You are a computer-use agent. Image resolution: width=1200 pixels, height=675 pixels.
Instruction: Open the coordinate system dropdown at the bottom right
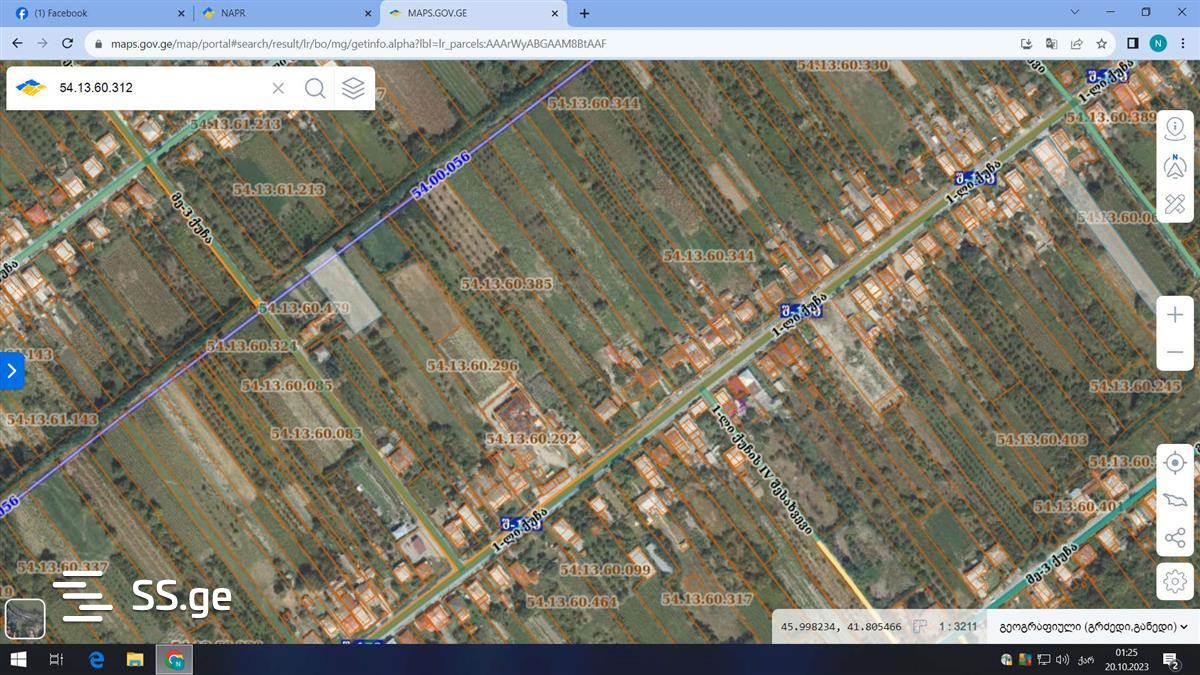[1093, 627]
